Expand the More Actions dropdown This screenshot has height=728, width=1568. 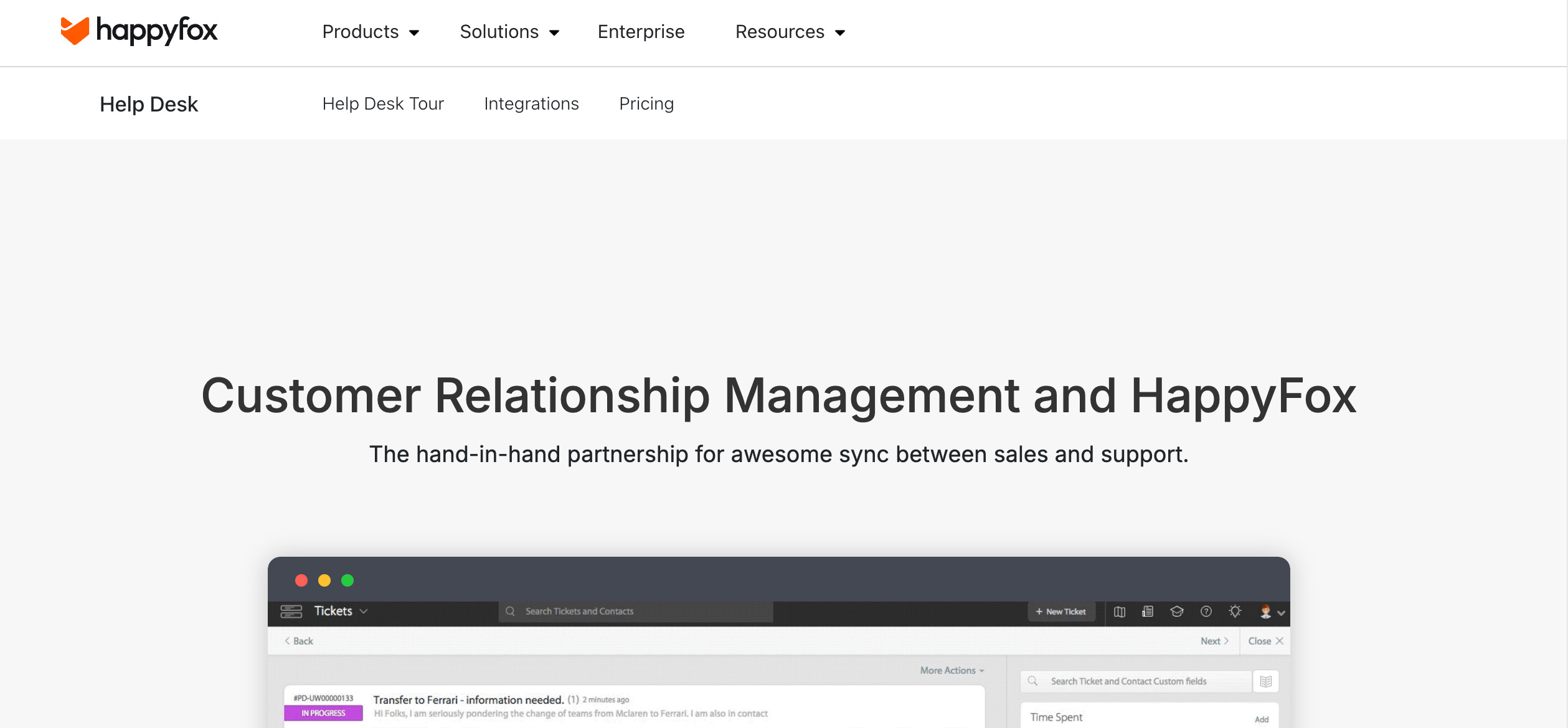tap(952, 671)
